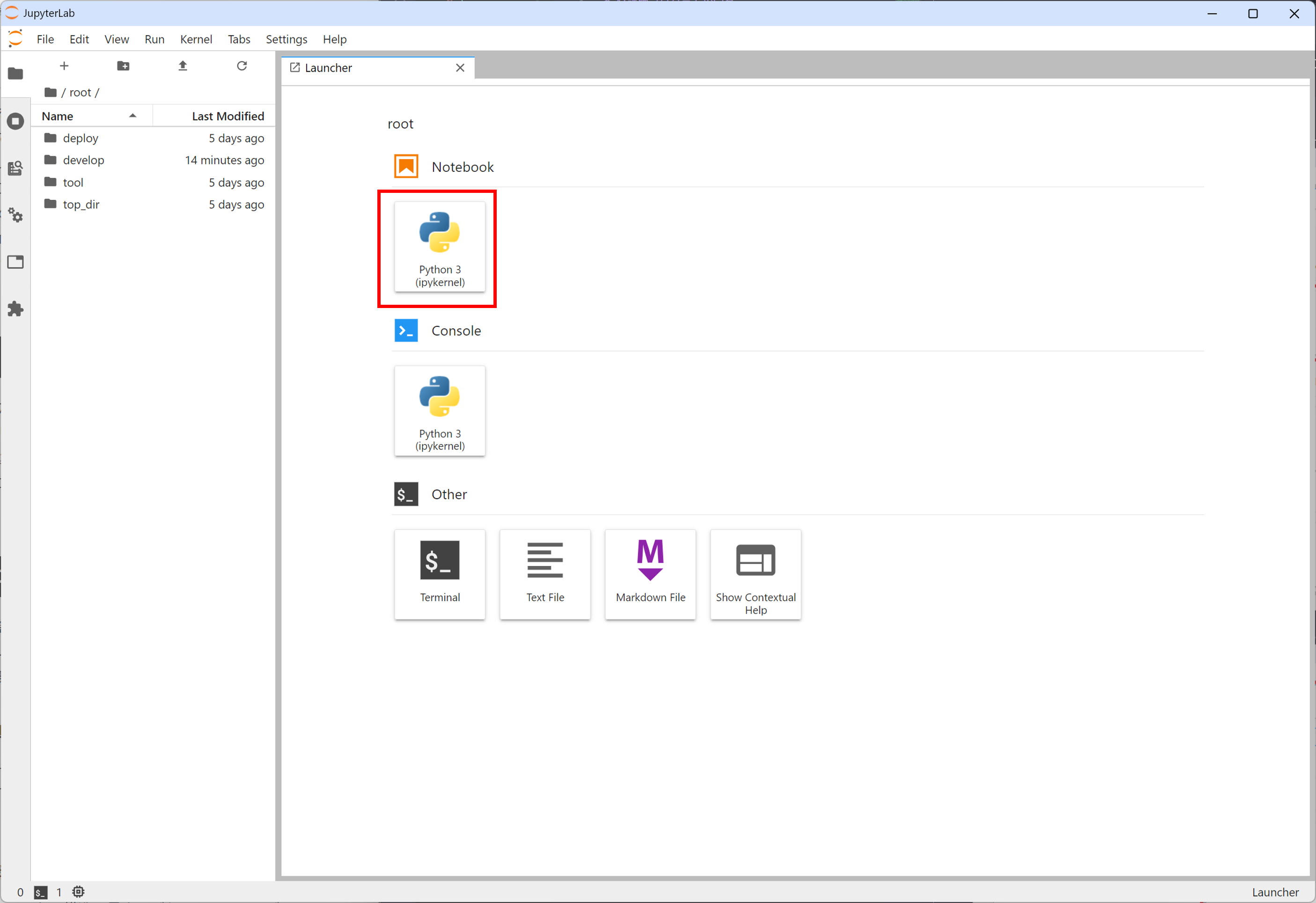Upload files using the upload icon
Viewport: 1316px width, 903px height.
coord(182,66)
